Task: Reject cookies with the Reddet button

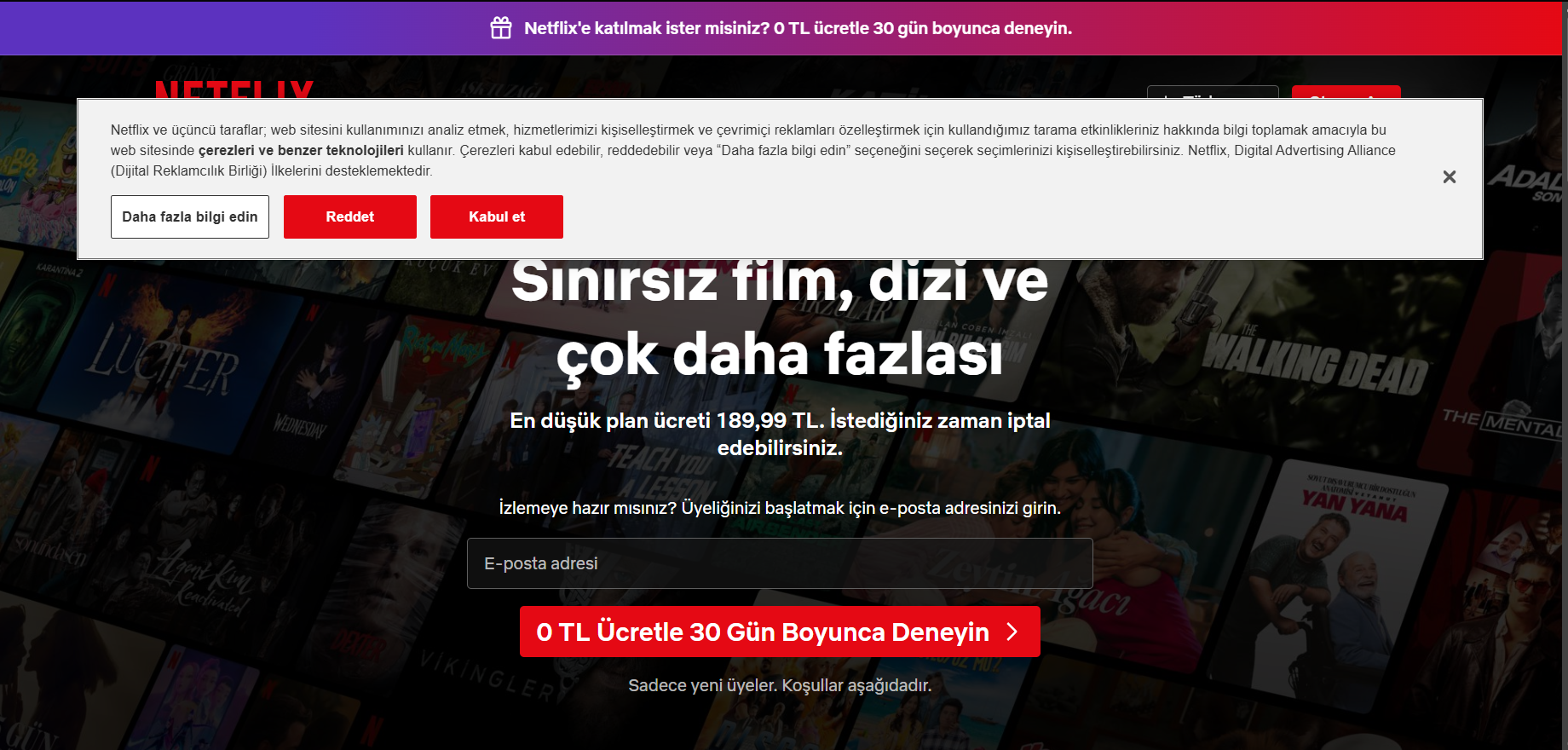Action: (x=350, y=216)
